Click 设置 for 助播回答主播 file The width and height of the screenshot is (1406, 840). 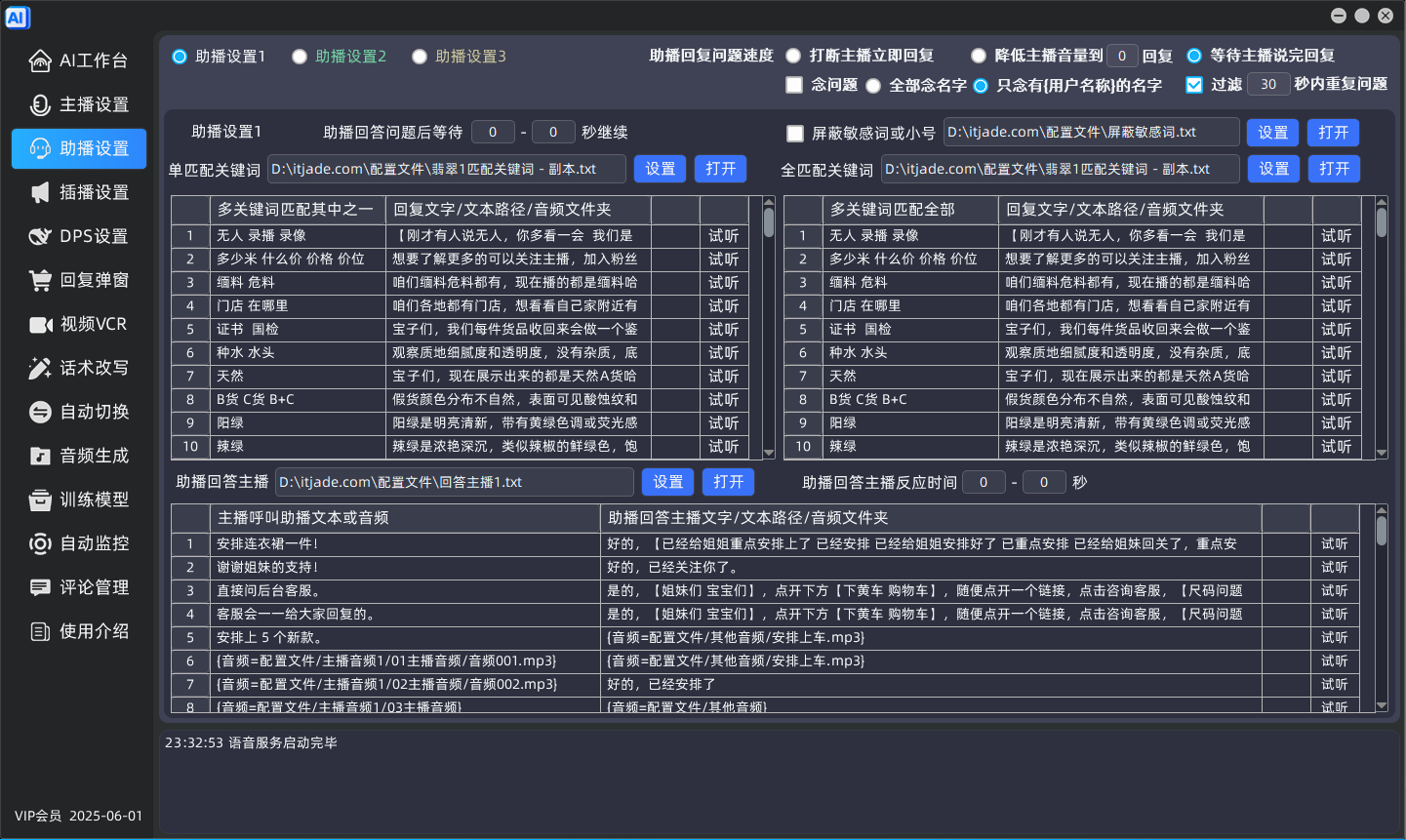668,482
